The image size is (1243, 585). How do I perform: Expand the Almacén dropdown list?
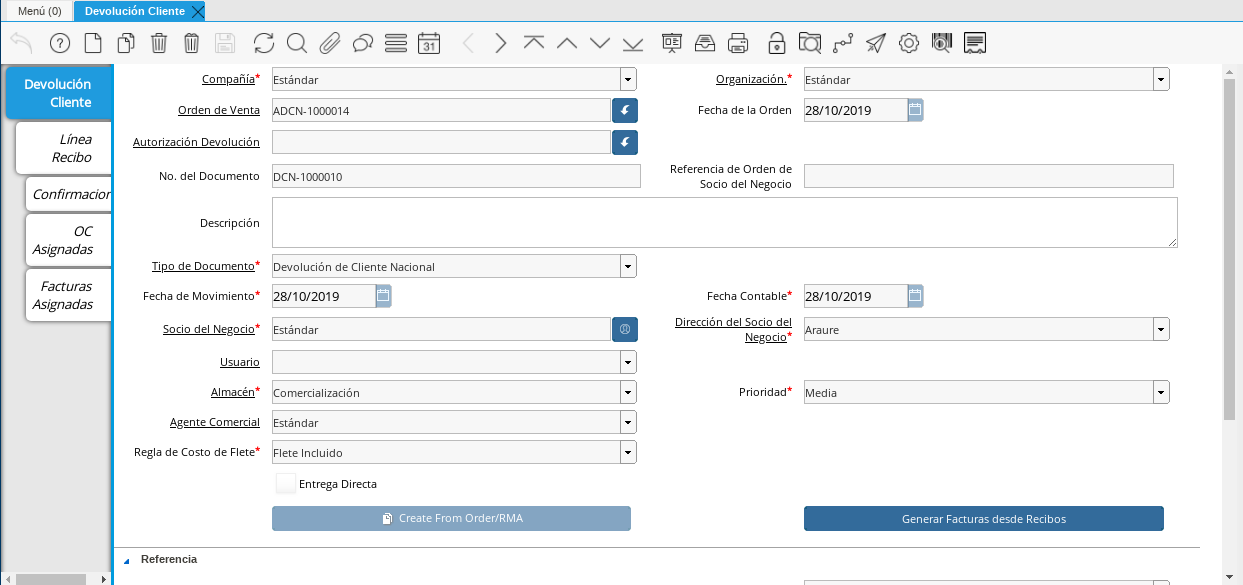click(628, 393)
